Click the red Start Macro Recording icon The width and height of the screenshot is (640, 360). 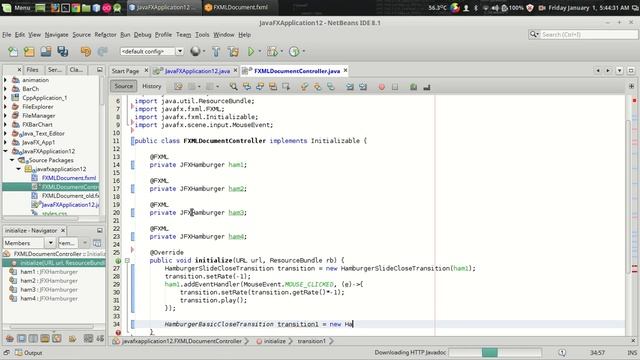(382, 87)
